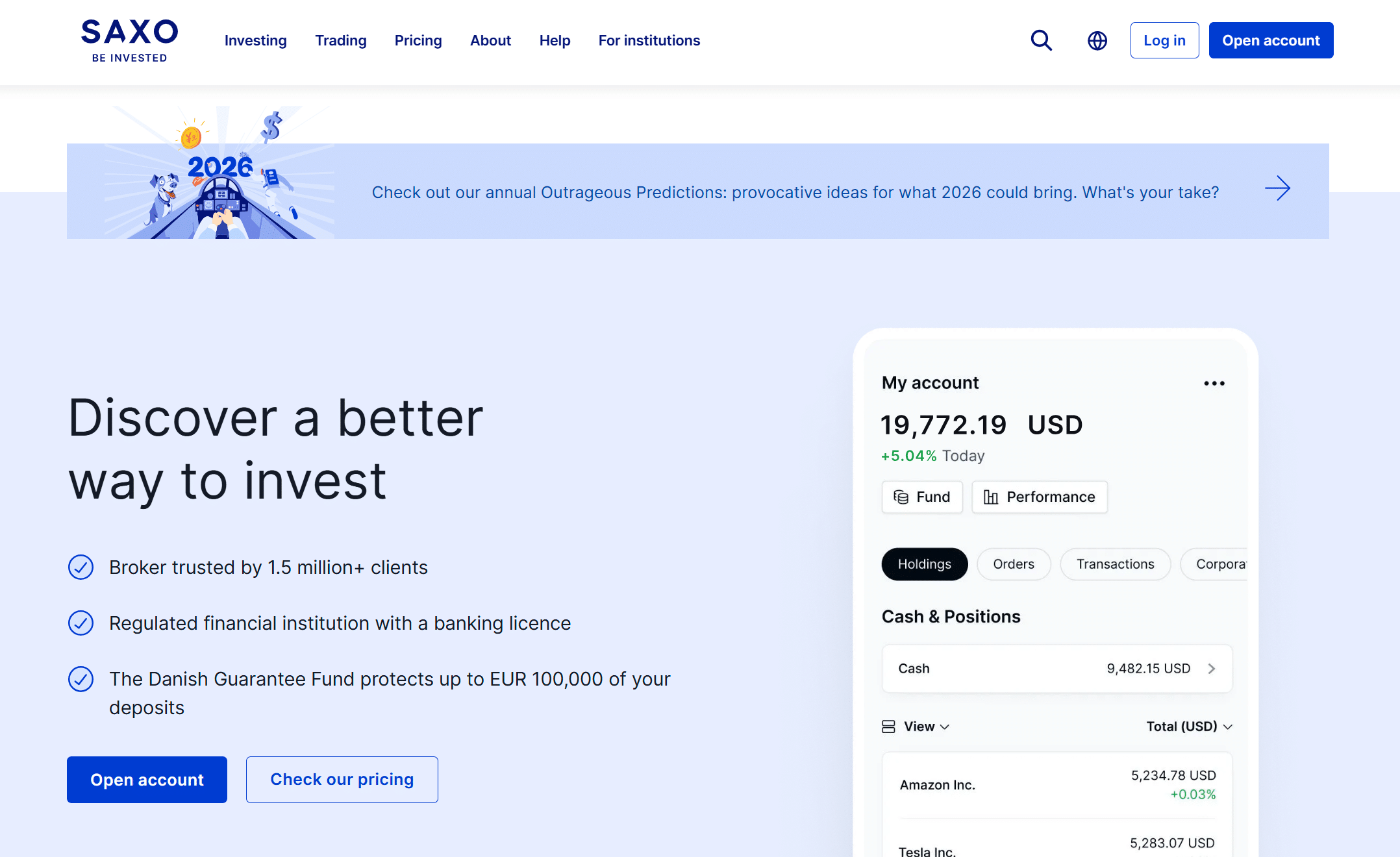Click the View list layout icon
This screenshot has width=1400, height=857.
(888, 727)
